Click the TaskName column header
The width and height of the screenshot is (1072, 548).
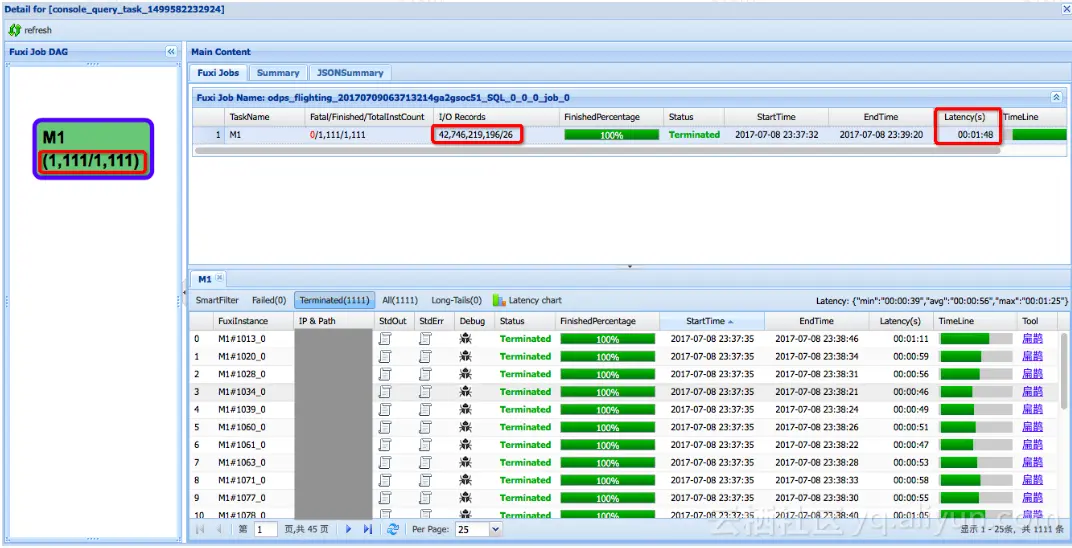(x=265, y=117)
